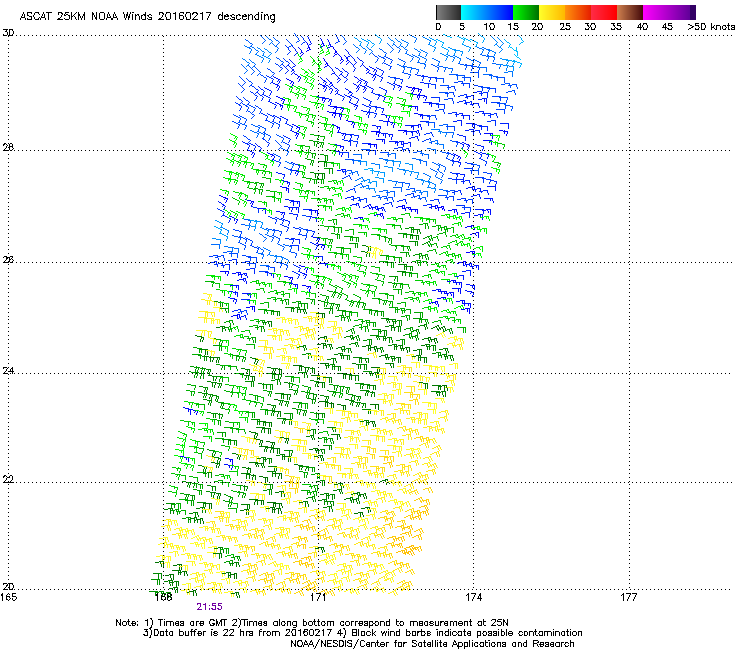This screenshot has width=740, height=650.
Task: Click the yellow 20–25 knots color band
Action: [x=552, y=12]
